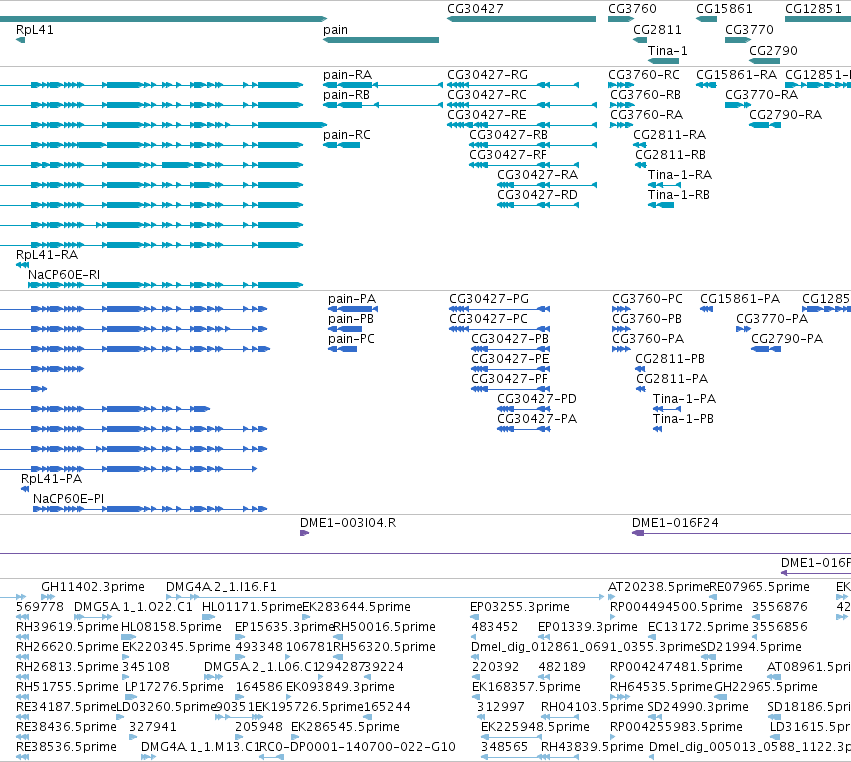Click the CG15861-PA protein glyph
Image resolution: width=851 pixels, height=762 pixels.
point(706,309)
